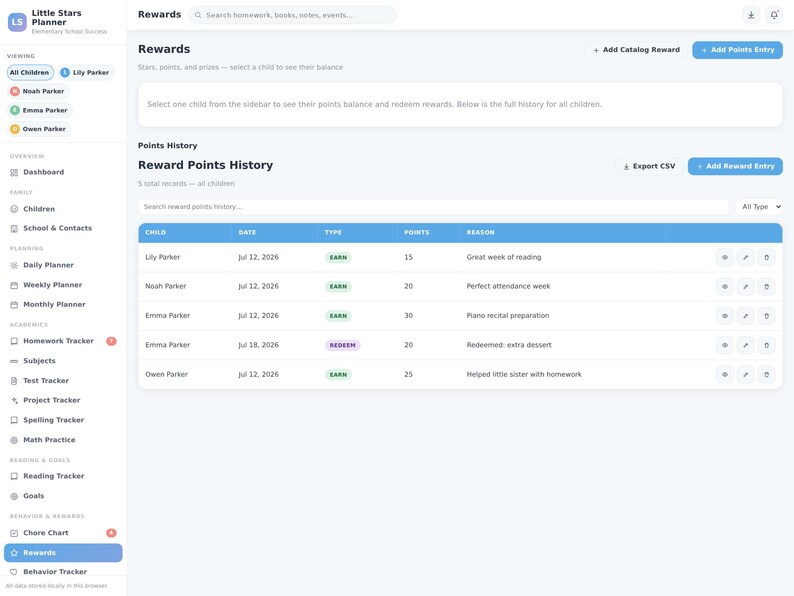The image size is (794, 596).
Task: Click Add Catalog Reward button
Action: 636,50
